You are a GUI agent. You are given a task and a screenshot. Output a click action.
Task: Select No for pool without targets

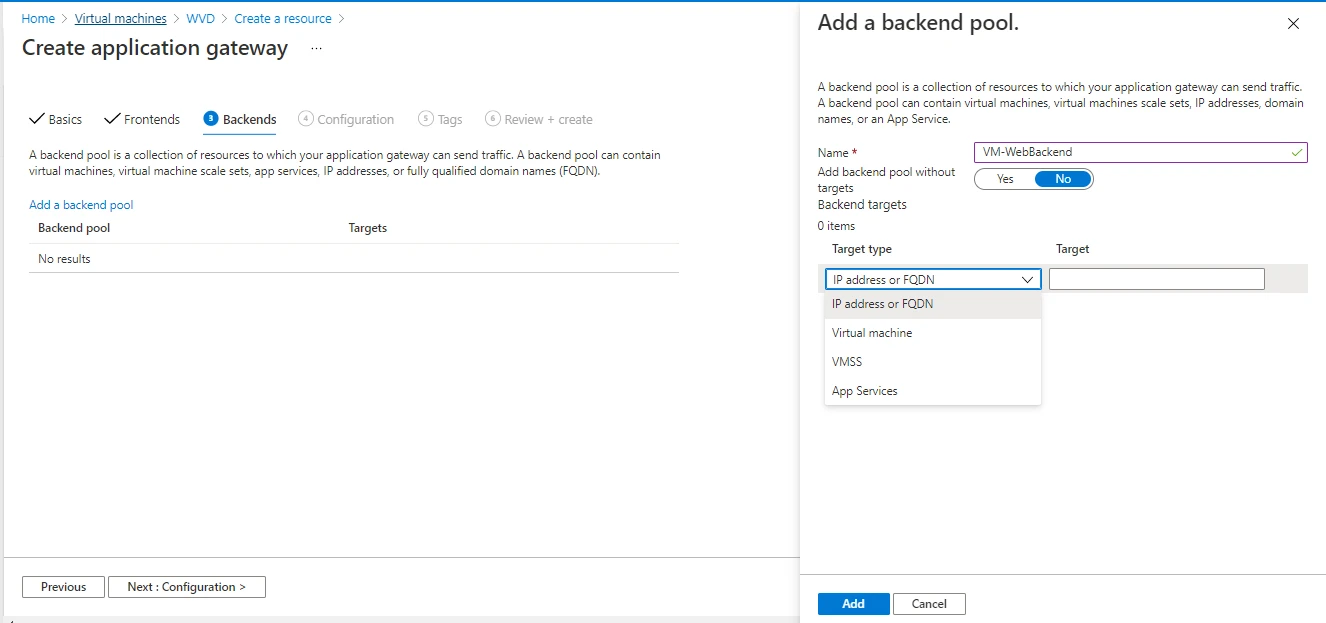click(1062, 179)
